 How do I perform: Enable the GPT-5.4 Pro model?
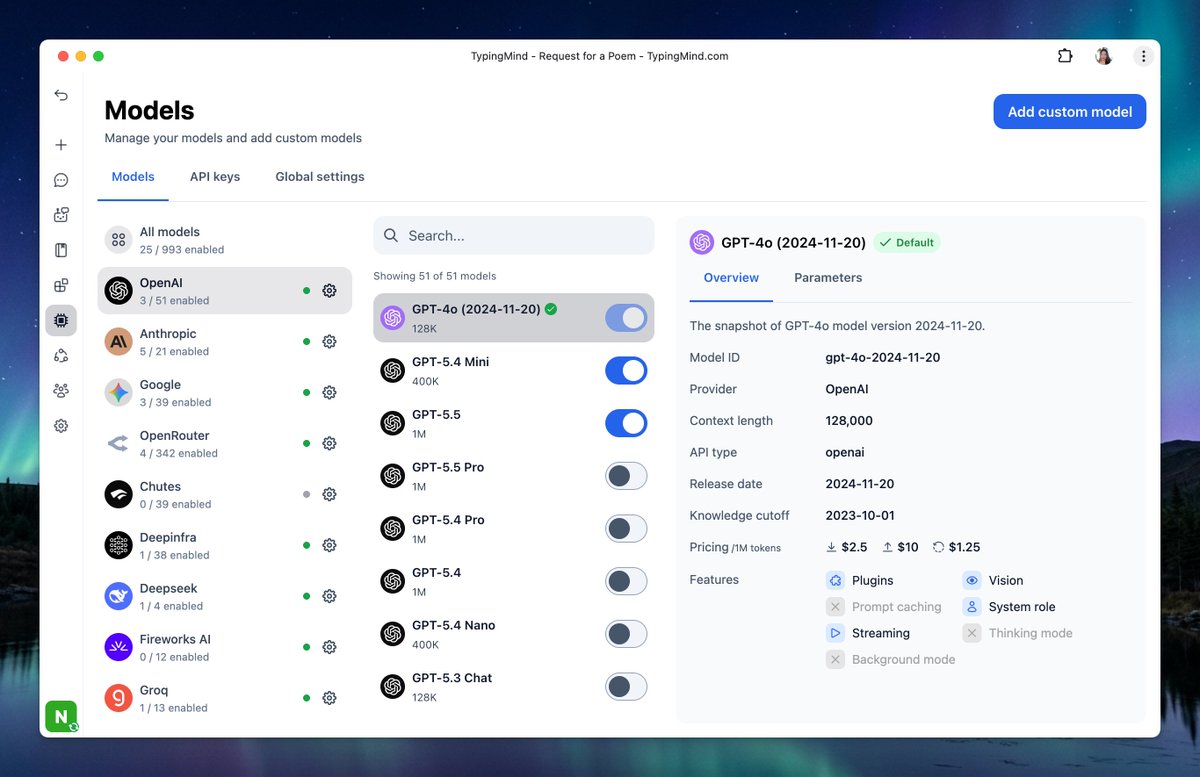pyautogui.click(x=626, y=528)
